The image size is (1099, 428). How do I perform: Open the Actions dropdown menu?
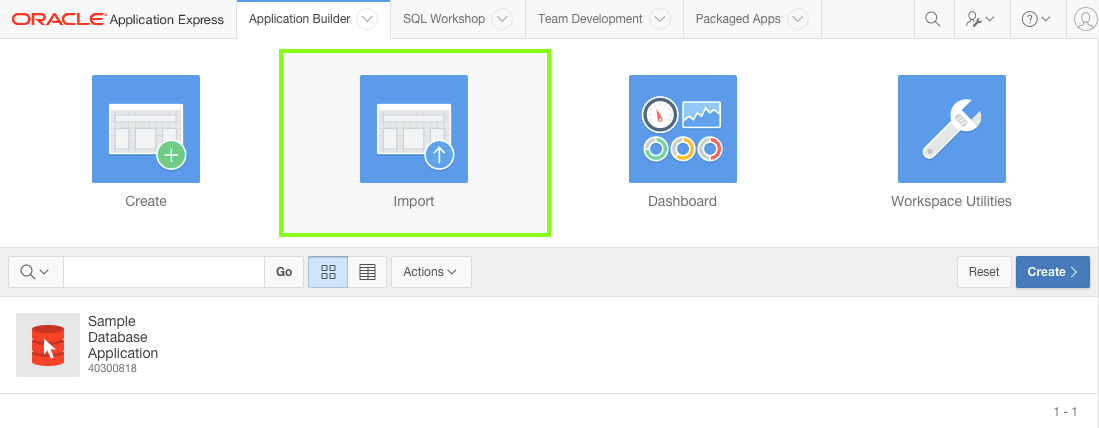(x=431, y=272)
